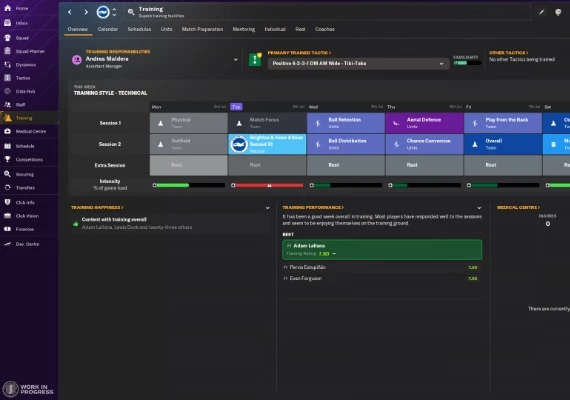This screenshot has width=570, height=400.
Task: Click the search magnifier icon in header
Action: coord(131,12)
